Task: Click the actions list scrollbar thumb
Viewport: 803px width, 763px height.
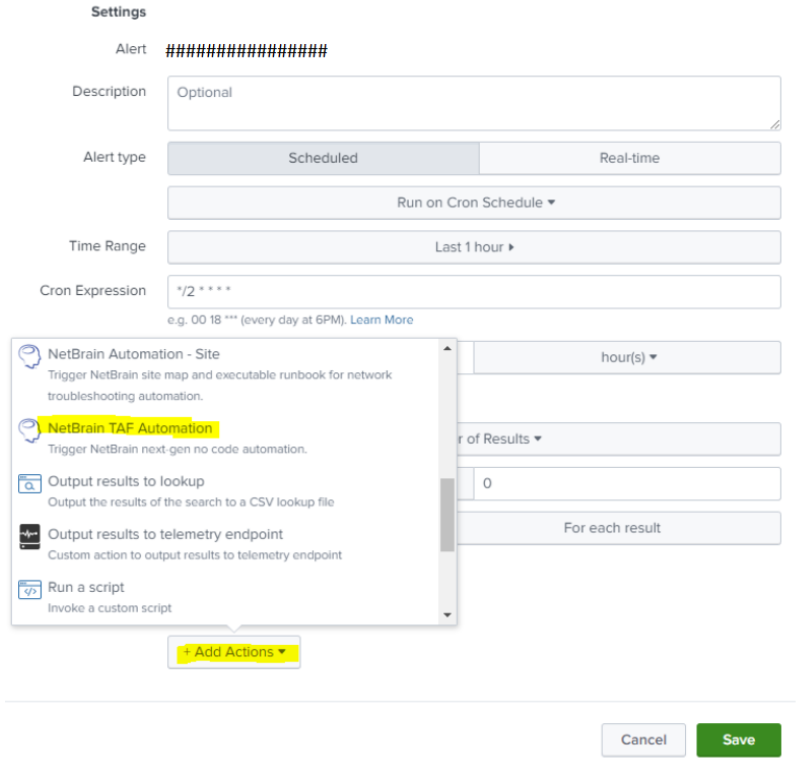Action: click(x=447, y=515)
